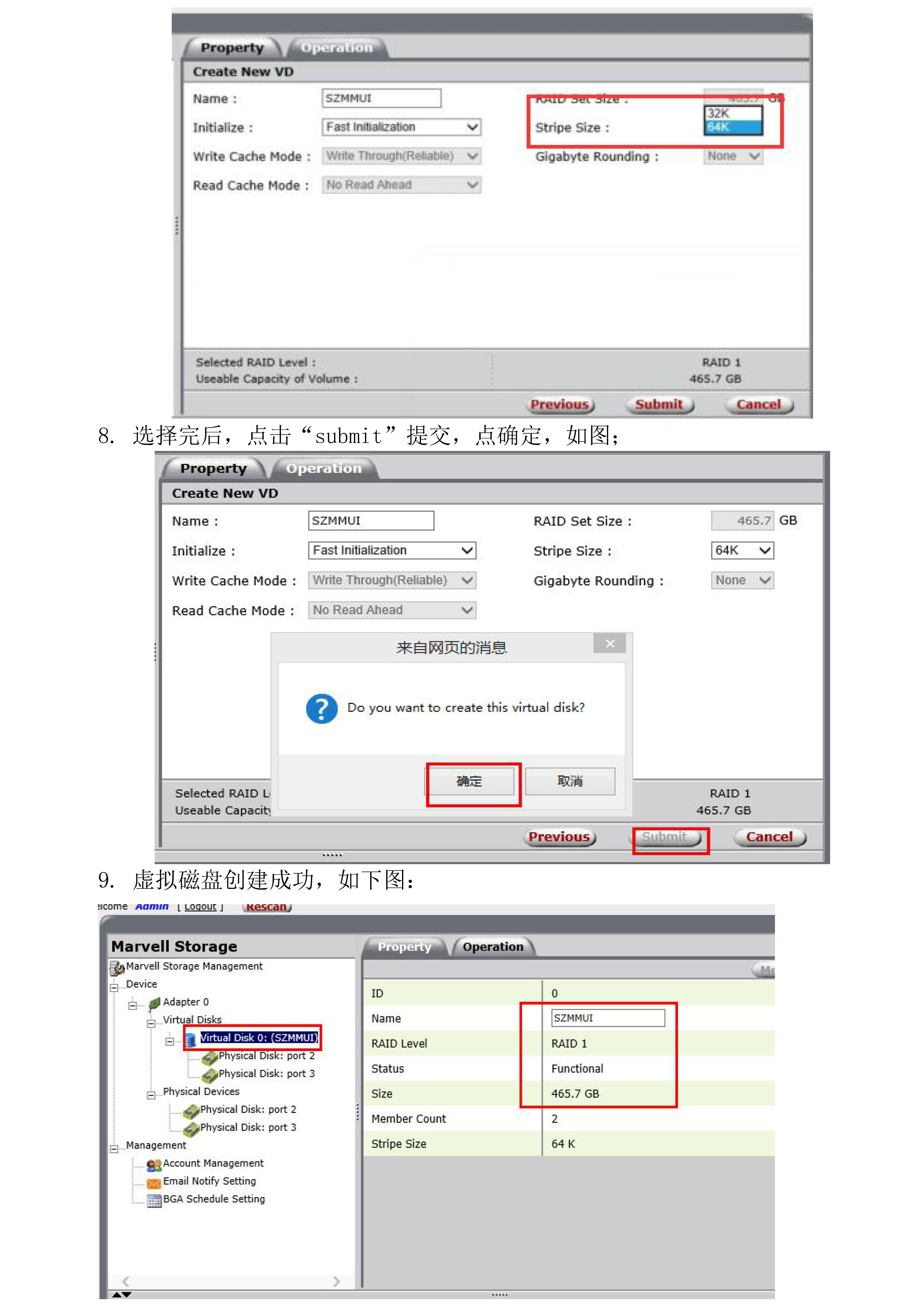
Task: Click Name field SZMMUI in top dialog
Action: 382,98
